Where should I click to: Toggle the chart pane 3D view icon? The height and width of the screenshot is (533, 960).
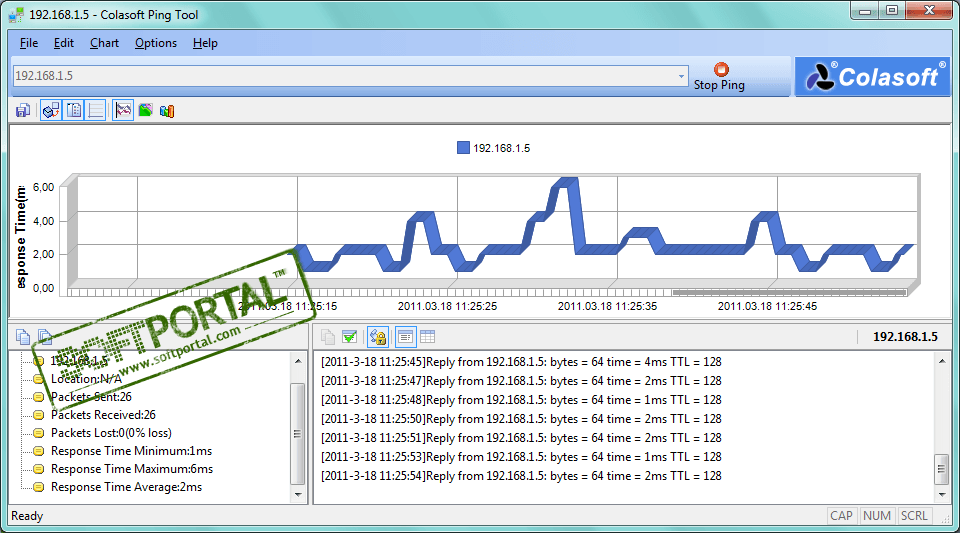click(51, 111)
